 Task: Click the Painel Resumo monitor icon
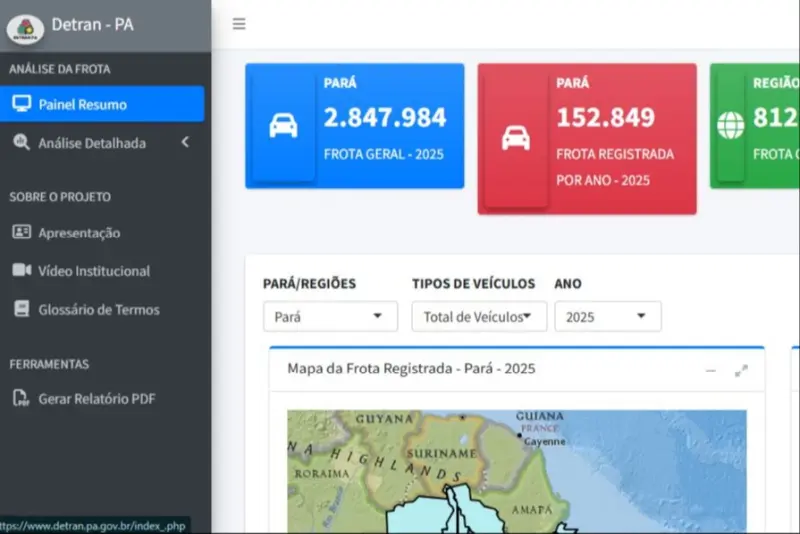[x=21, y=104]
